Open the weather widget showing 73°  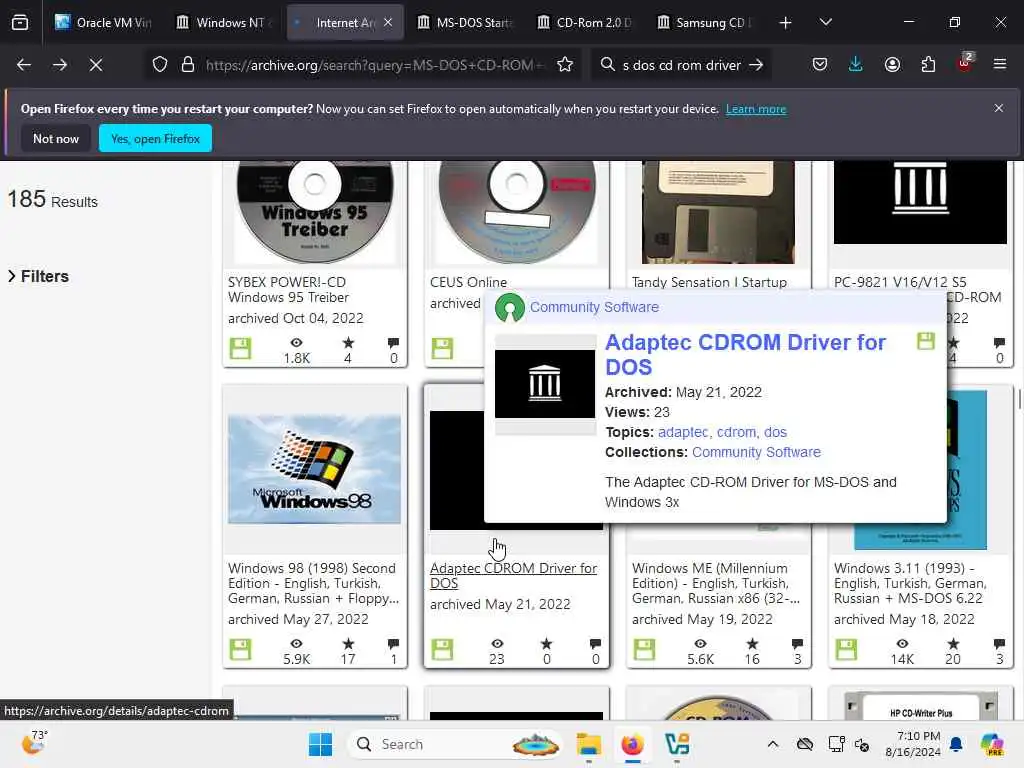[x=33, y=743]
